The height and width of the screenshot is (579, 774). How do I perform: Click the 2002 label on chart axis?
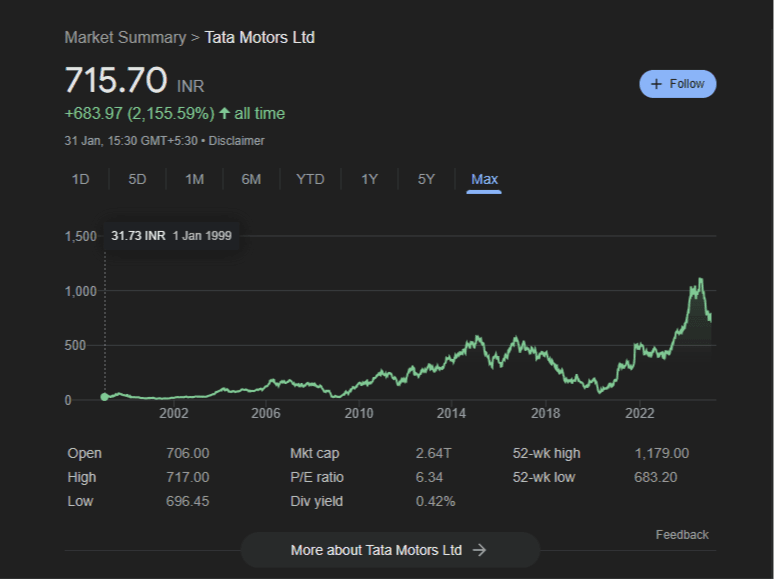tap(174, 413)
